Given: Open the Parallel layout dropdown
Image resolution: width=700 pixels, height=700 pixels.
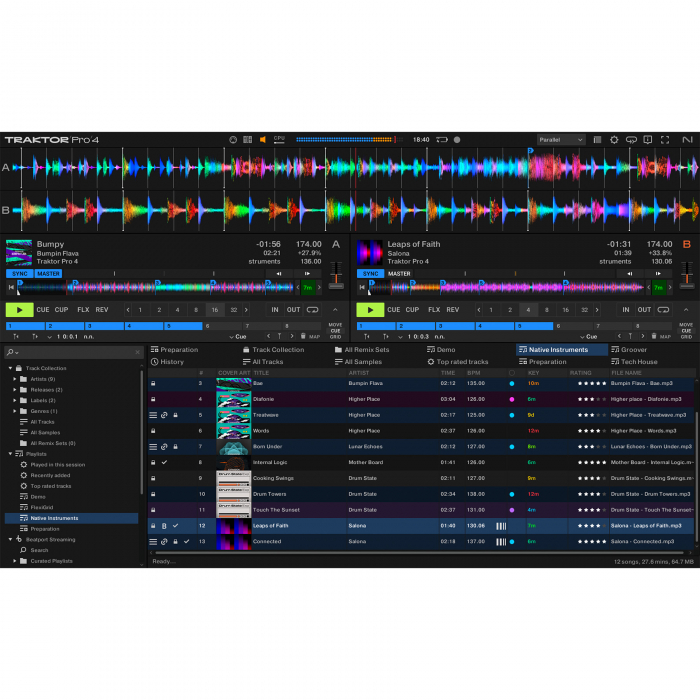Looking at the screenshot, I should [560, 140].
